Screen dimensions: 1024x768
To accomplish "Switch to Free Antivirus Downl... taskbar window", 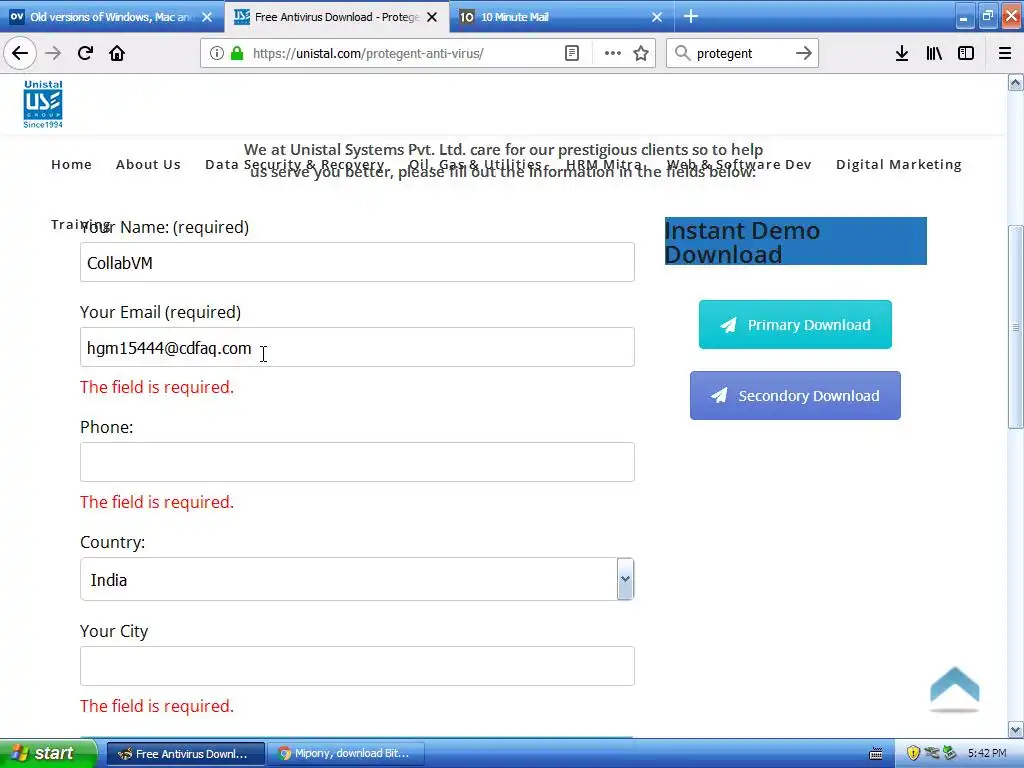I will point(185,754).
